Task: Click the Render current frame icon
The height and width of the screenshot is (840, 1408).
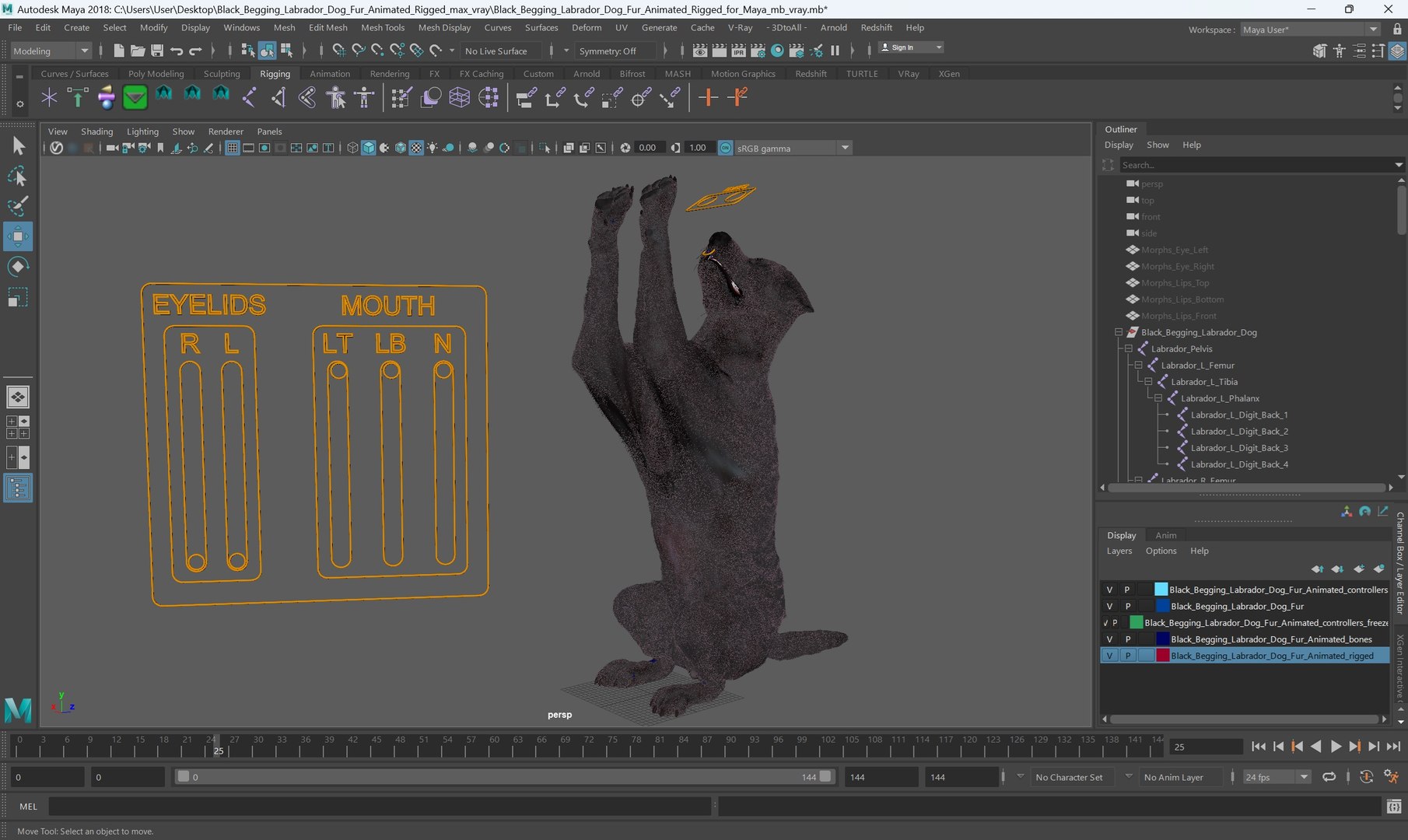Action: [x=720, y=51]
